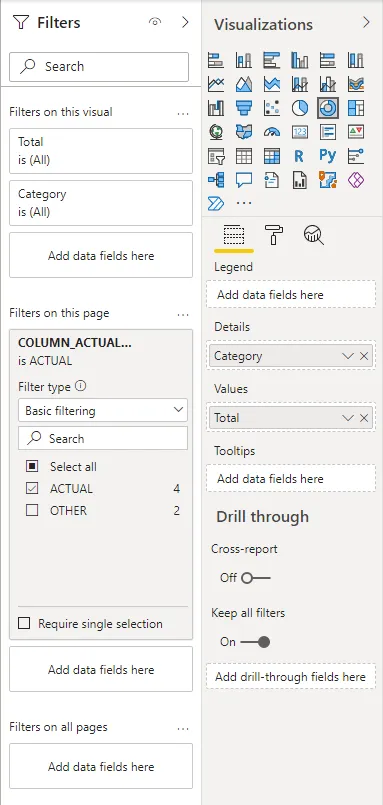Uncheck the ACTUAL filter value

(x=32, y=488)
